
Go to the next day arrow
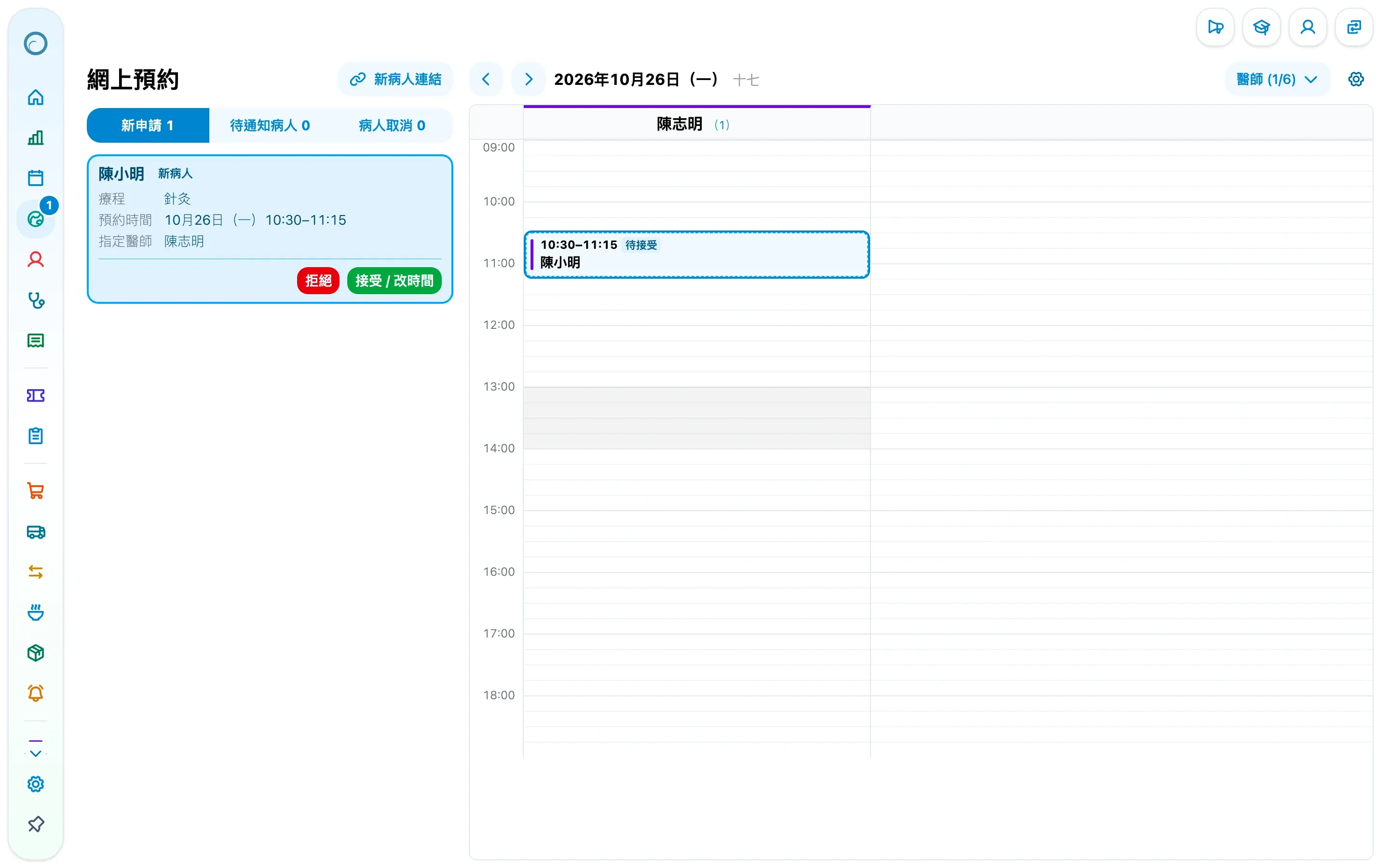(x=529, y=79)
